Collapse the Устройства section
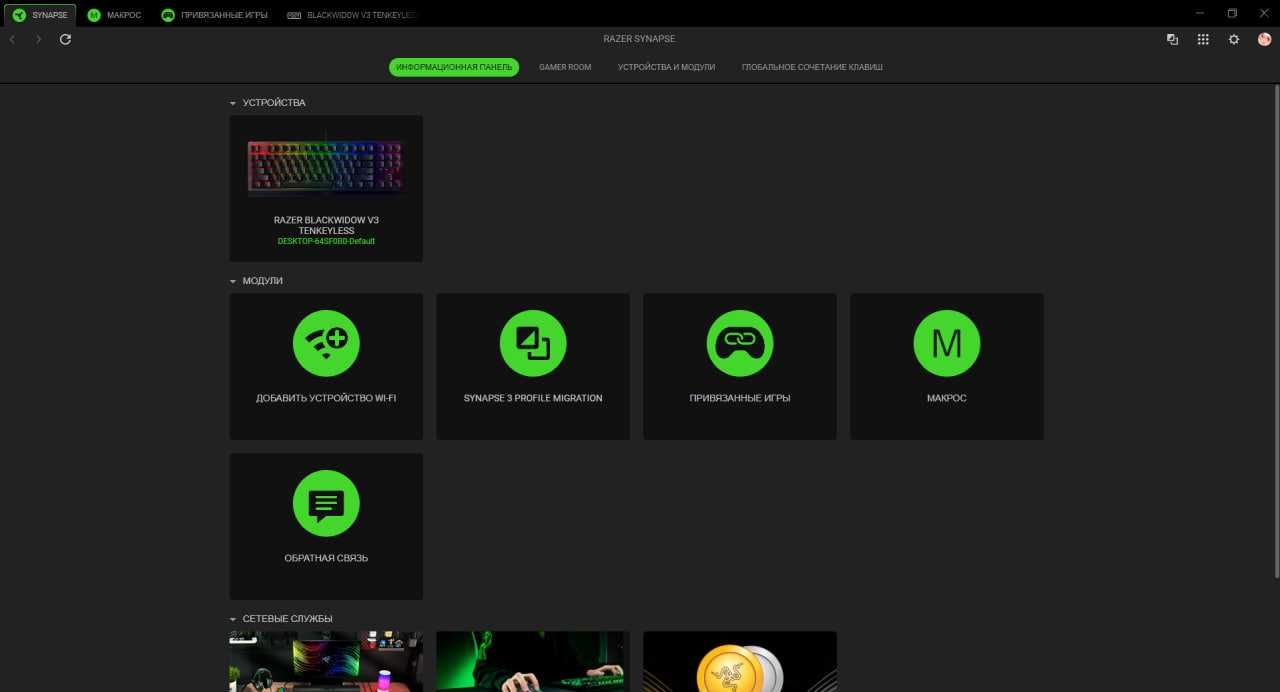This screenshot has height=692, width=1280. click(x=233, y=103)
